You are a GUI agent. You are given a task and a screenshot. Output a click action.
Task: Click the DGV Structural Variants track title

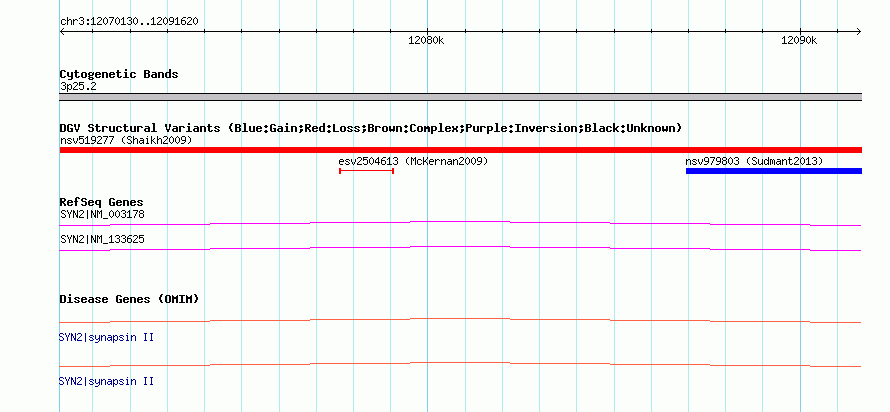(371, 128)
